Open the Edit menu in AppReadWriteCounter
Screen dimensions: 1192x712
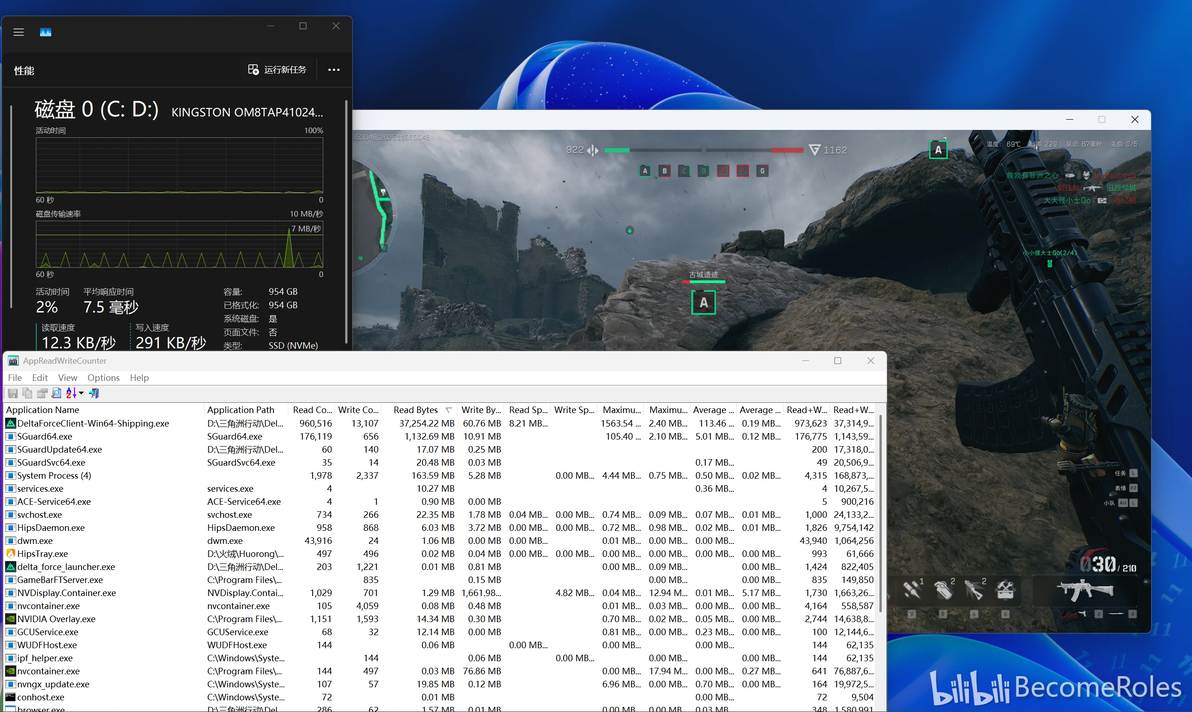point(40,378)
